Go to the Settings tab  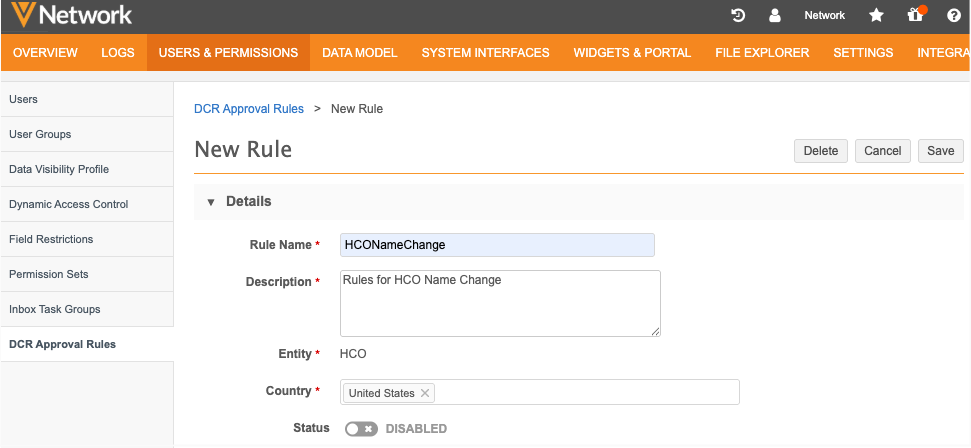863,53
